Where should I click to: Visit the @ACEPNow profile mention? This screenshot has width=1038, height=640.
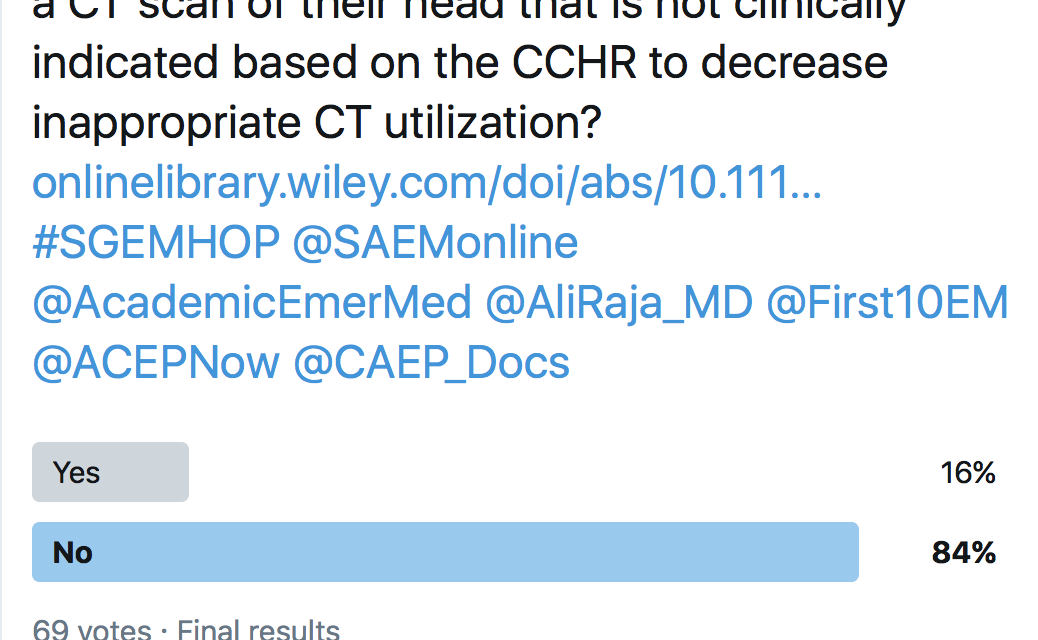pos(156,363)
